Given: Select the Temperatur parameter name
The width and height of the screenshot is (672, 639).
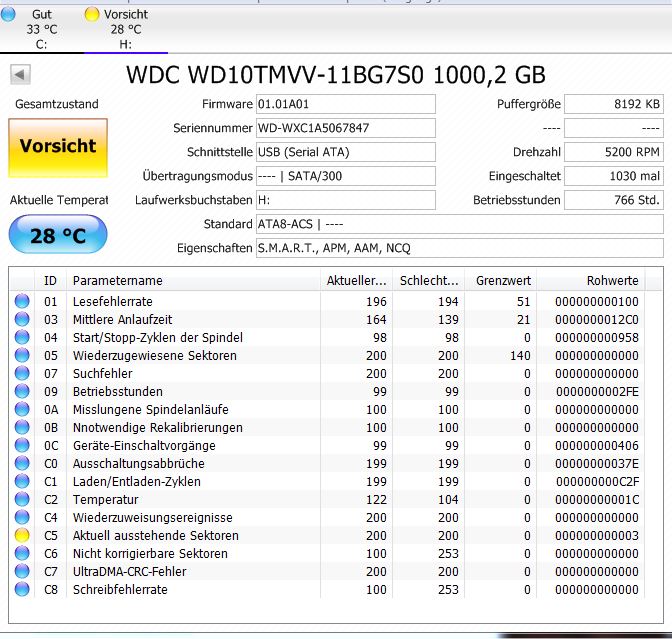Looking at the screenshot, I should (x=105, y=500).
